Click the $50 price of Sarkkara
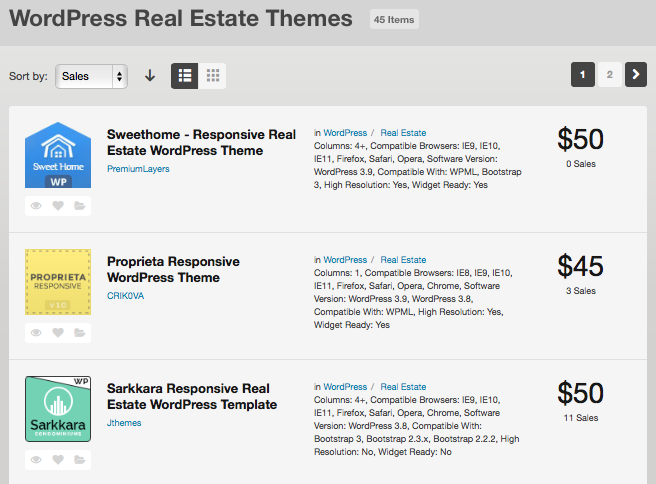This screenshot has width=656, height=484. click(x=580, y=393)
